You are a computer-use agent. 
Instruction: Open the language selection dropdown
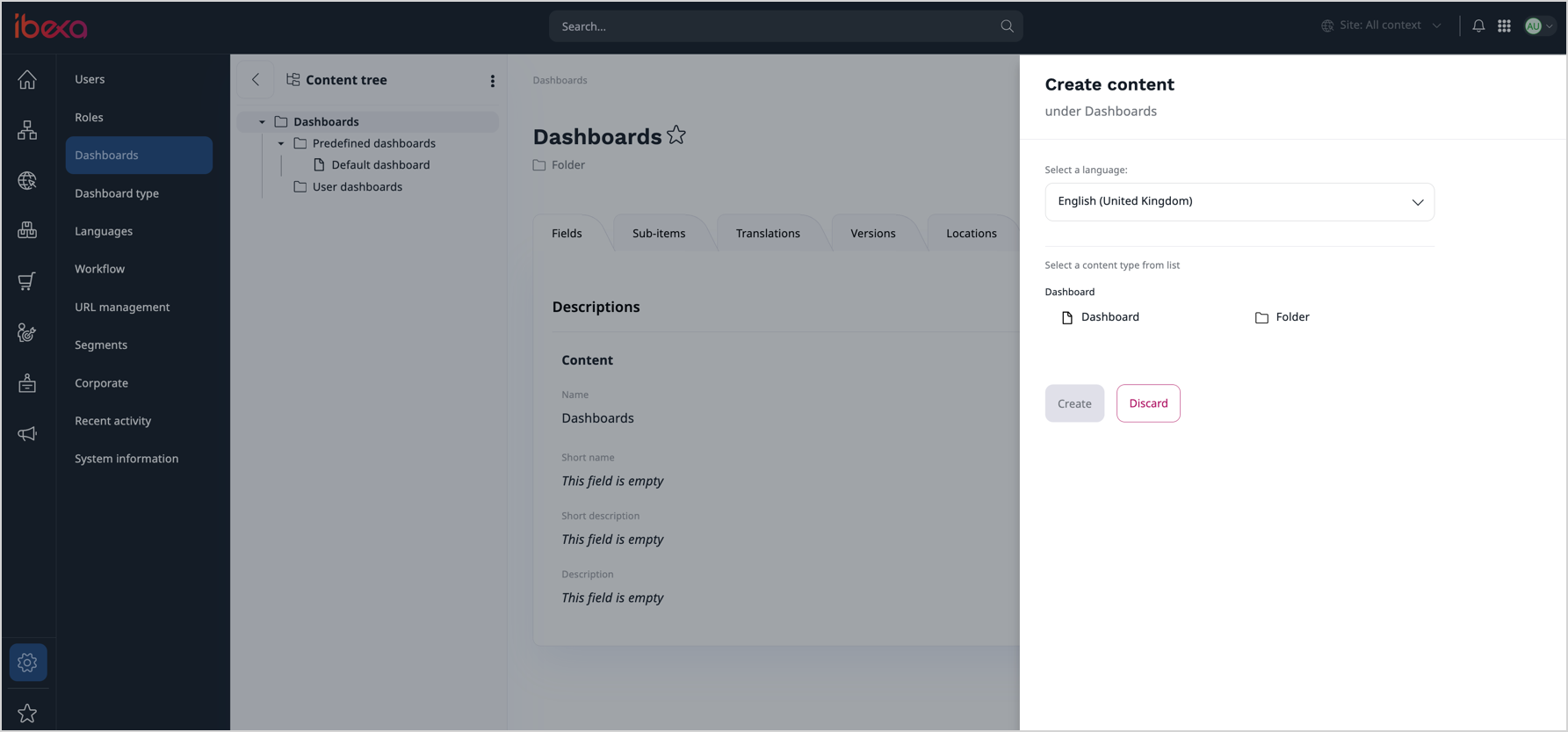[1239, 202]
